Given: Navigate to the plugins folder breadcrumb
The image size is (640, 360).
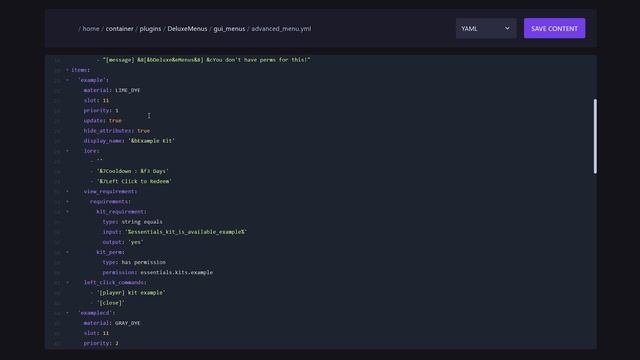Looking at the screenshot, I should pyautogui.click(x=150, y=29).
